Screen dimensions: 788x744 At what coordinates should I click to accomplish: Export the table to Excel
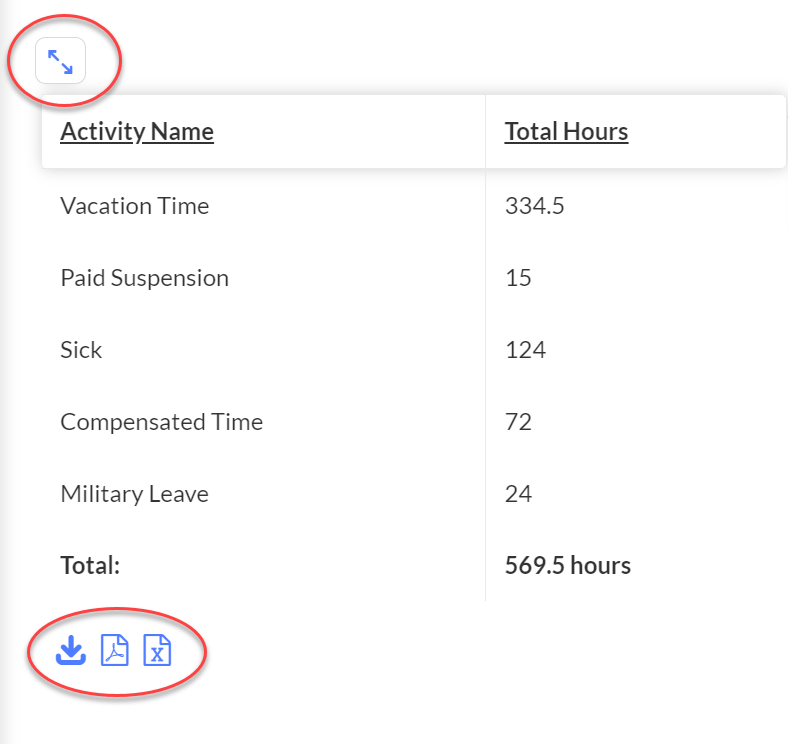pyautogui.click(x=157, y=650)
